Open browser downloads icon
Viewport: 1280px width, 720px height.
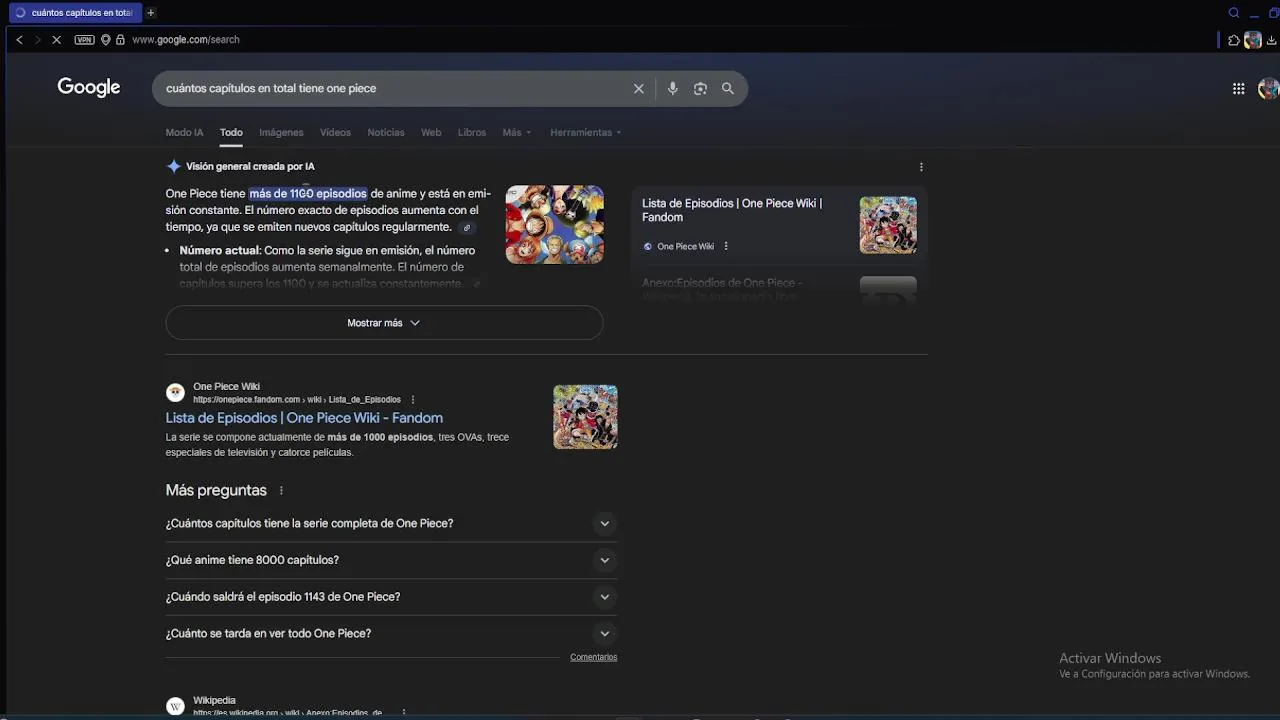1272,40
